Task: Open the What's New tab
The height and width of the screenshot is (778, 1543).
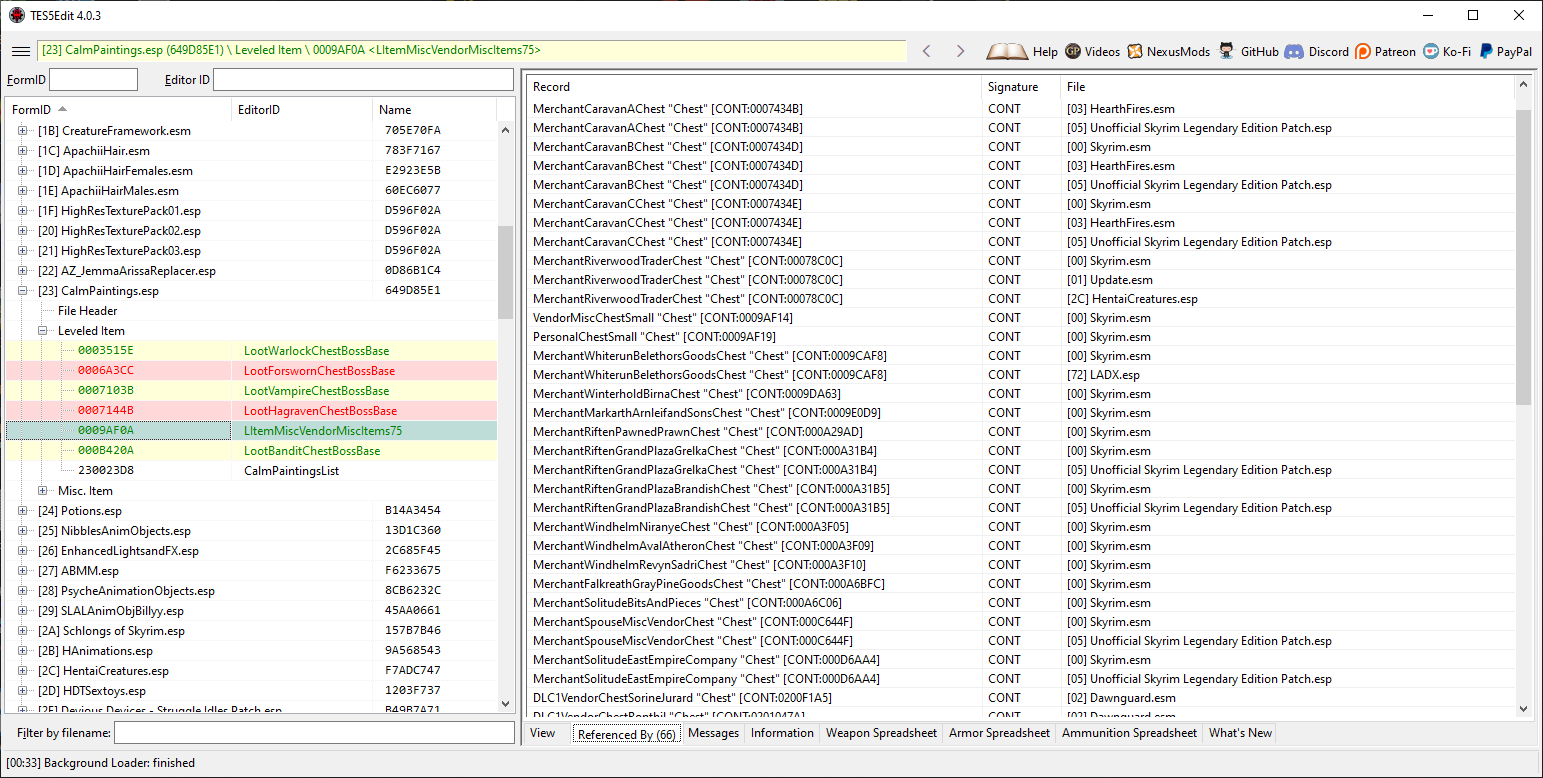Action: pyautogui.click(x=1240, y=733)
